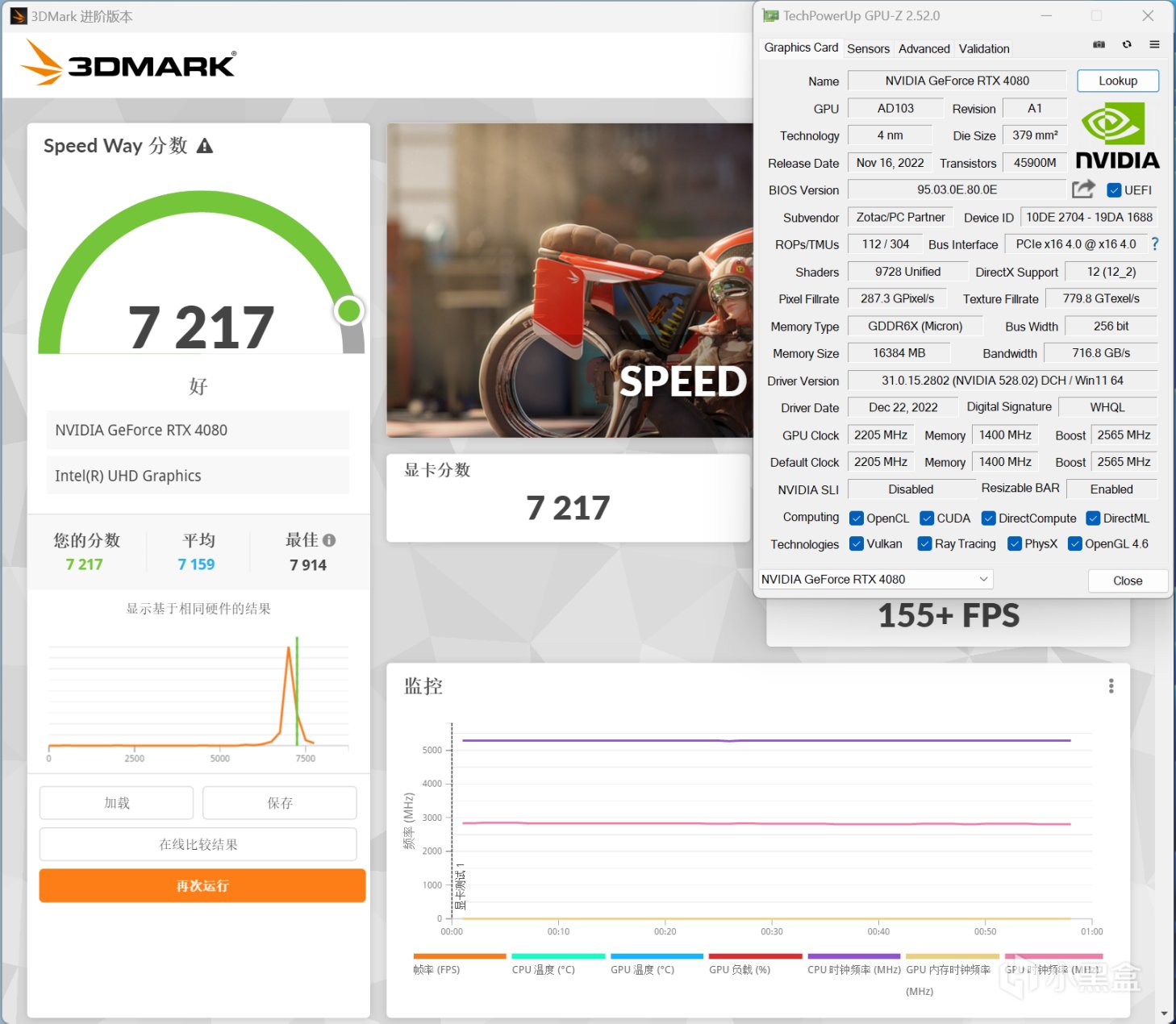Image resolution: width=1176 pixels, height=1024 pixels.
Task: Click the blue GPU 温度 legend swatch
Action: (x=657, y=956)
